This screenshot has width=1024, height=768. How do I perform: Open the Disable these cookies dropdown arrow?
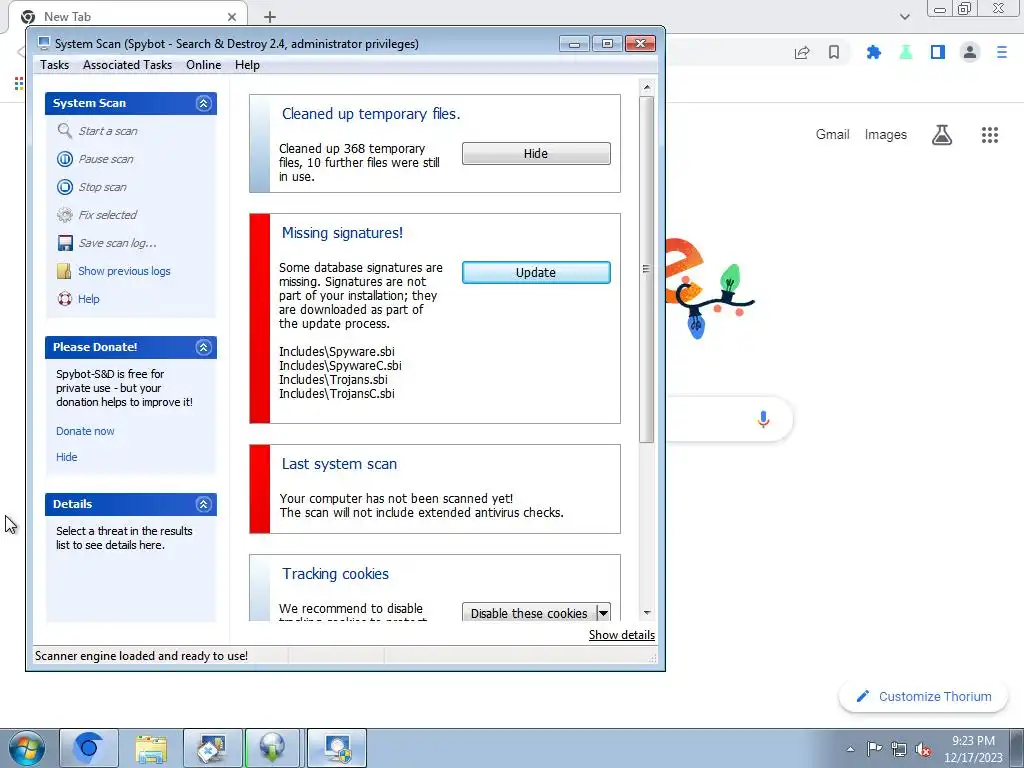pos(603,613)
